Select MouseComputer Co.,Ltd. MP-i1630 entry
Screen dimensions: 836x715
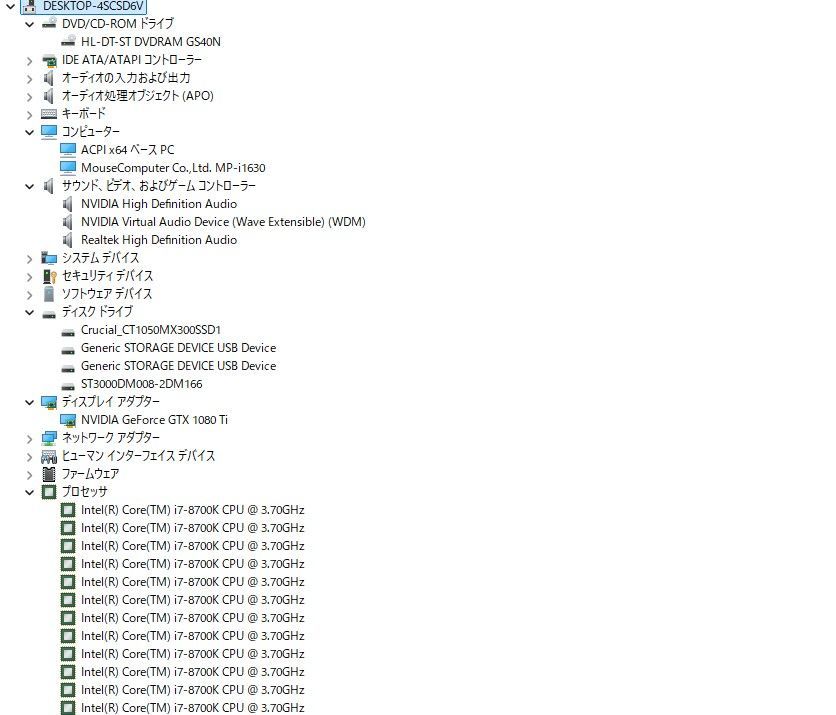173,168
